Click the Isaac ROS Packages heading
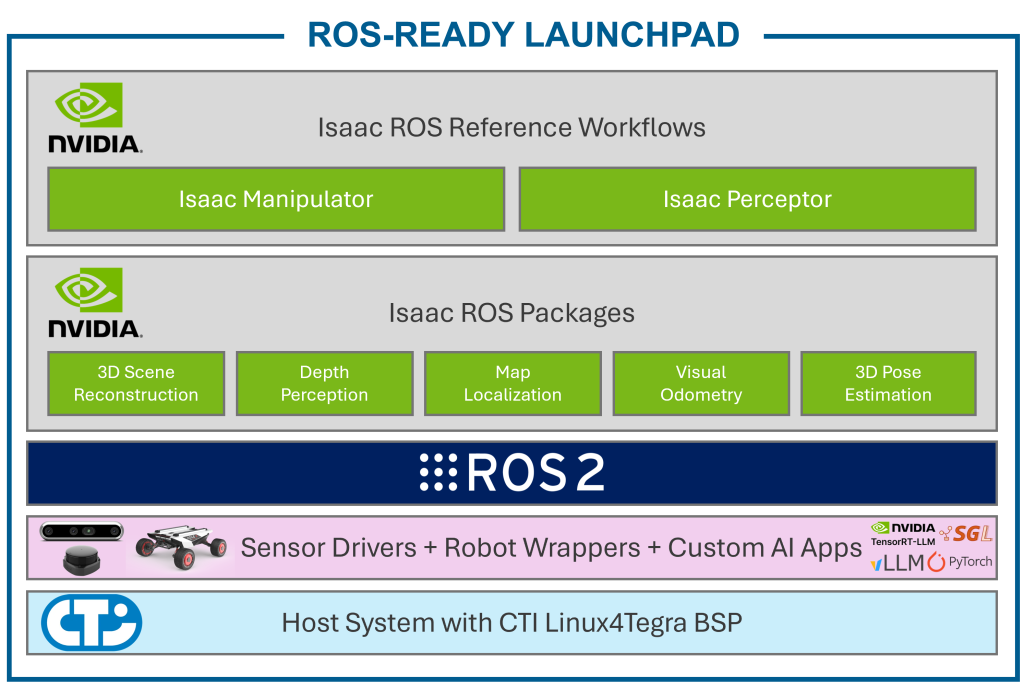Image resolution: width=1024 pixels, height=691 pixels. pyautogui.click(x=511, y=313)
